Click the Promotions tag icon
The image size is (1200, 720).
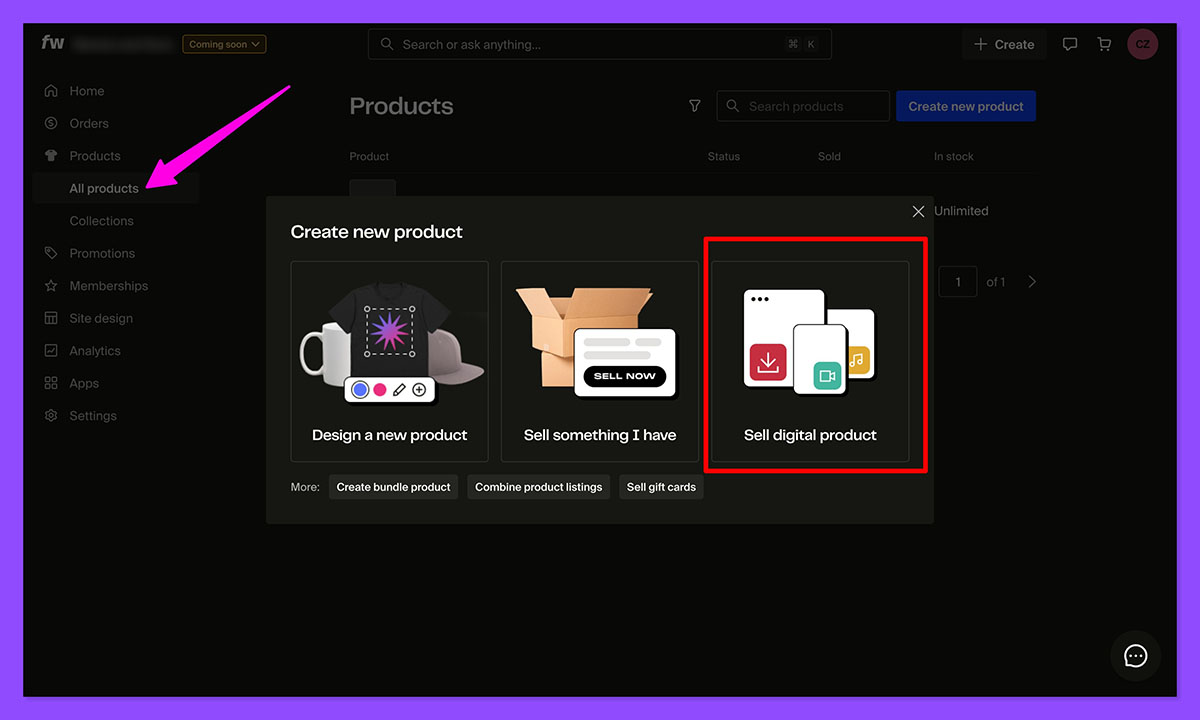coord(49,253)
